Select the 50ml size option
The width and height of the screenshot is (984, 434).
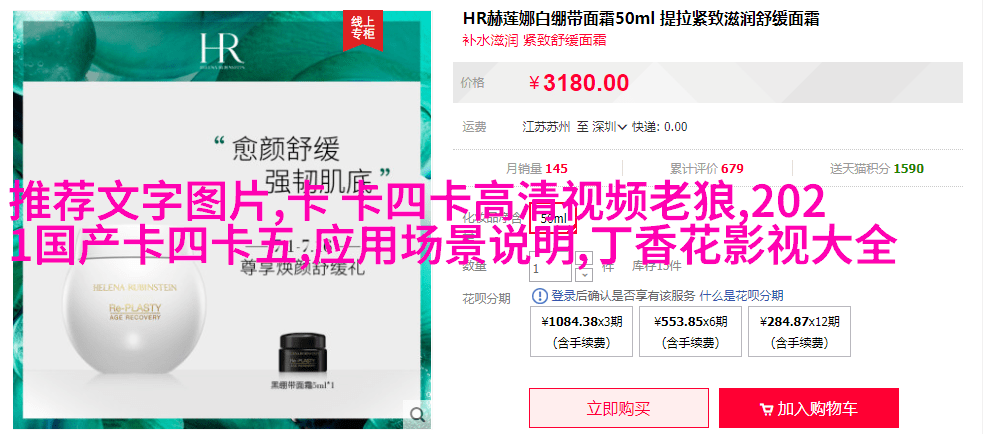[x=553, y=218]
